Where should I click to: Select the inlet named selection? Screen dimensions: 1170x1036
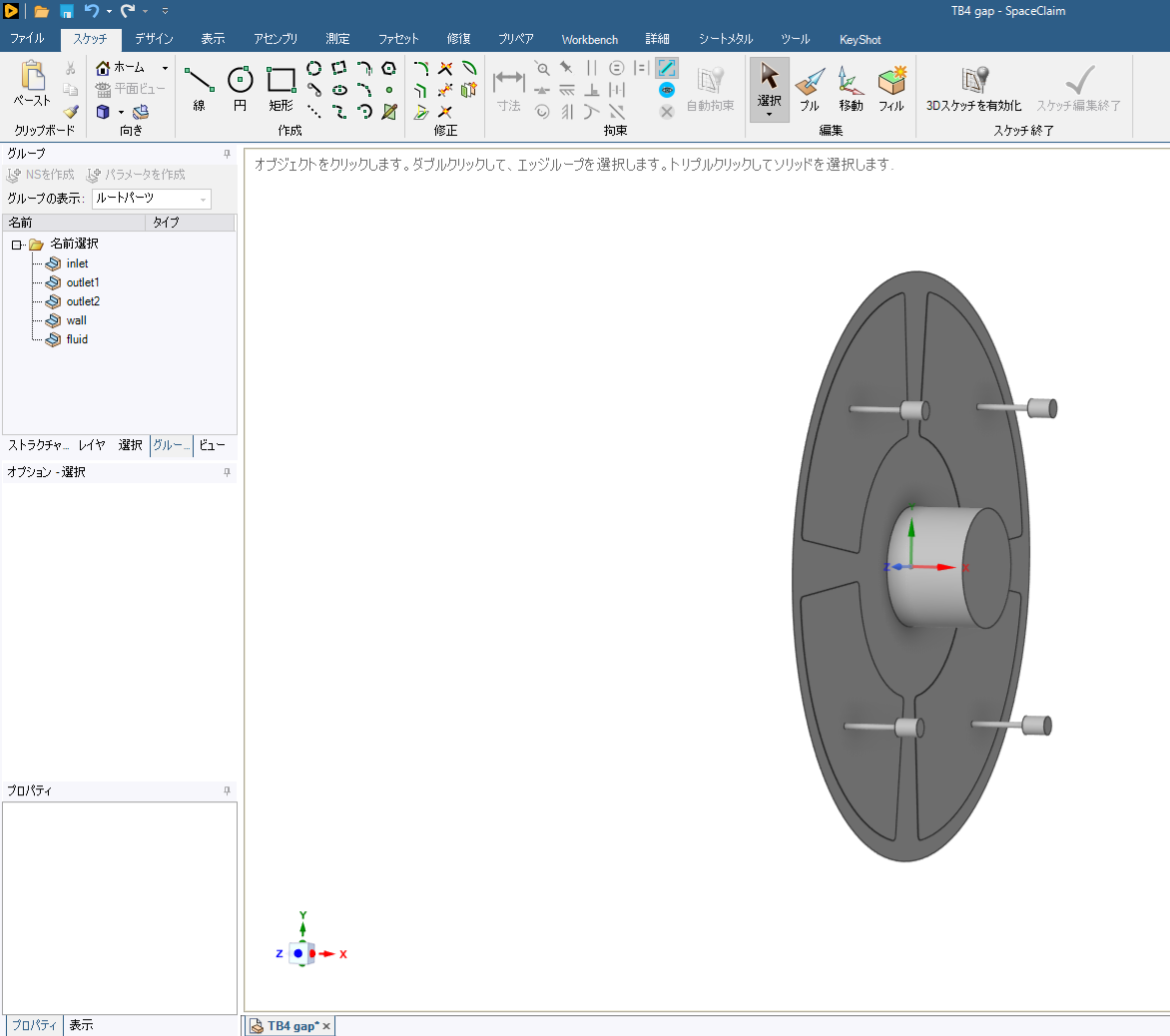[77, 263]
